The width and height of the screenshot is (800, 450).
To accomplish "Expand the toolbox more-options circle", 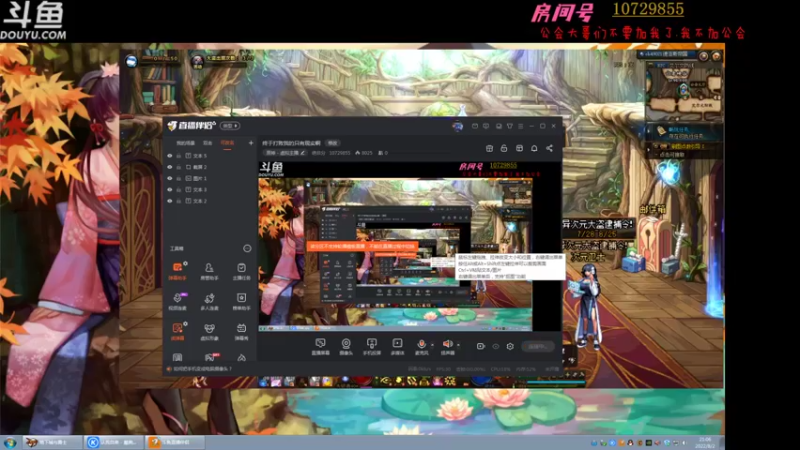I will 247,248.
